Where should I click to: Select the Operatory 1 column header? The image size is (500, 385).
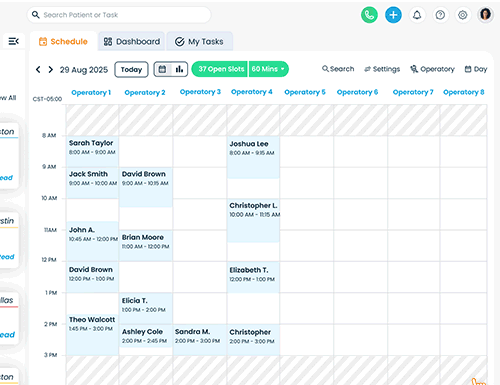pyautogui.click(x=91, y=92)
